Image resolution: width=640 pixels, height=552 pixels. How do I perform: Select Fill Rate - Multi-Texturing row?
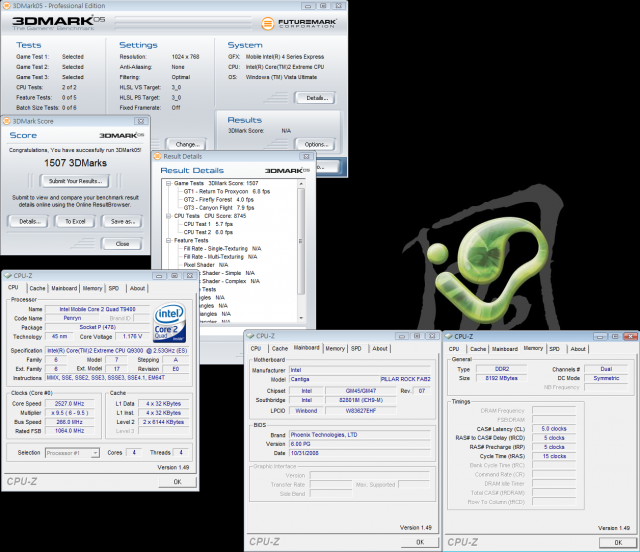[x=220, y=257]
